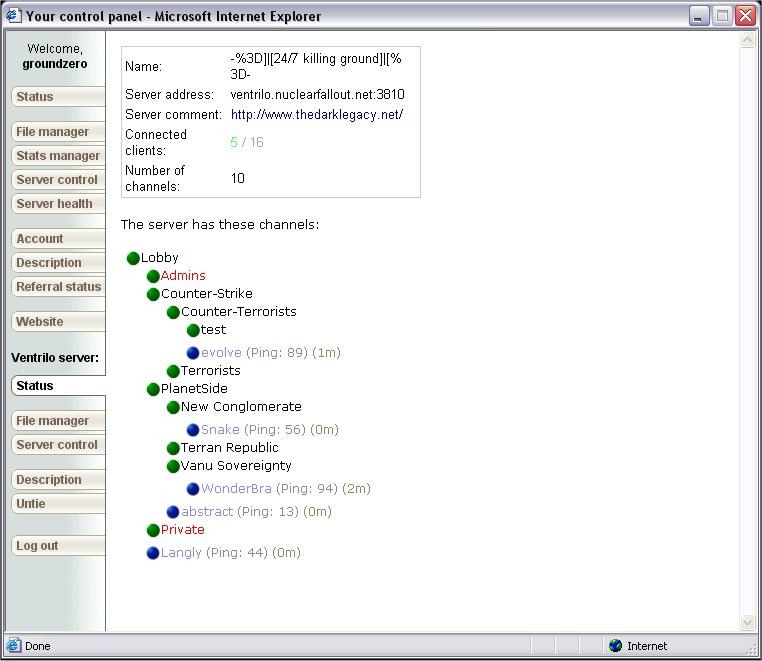Click the blue user icon beside Snake
Image resolution: width=762 pixels, height=661 pixels.
(x=193, y=430)
